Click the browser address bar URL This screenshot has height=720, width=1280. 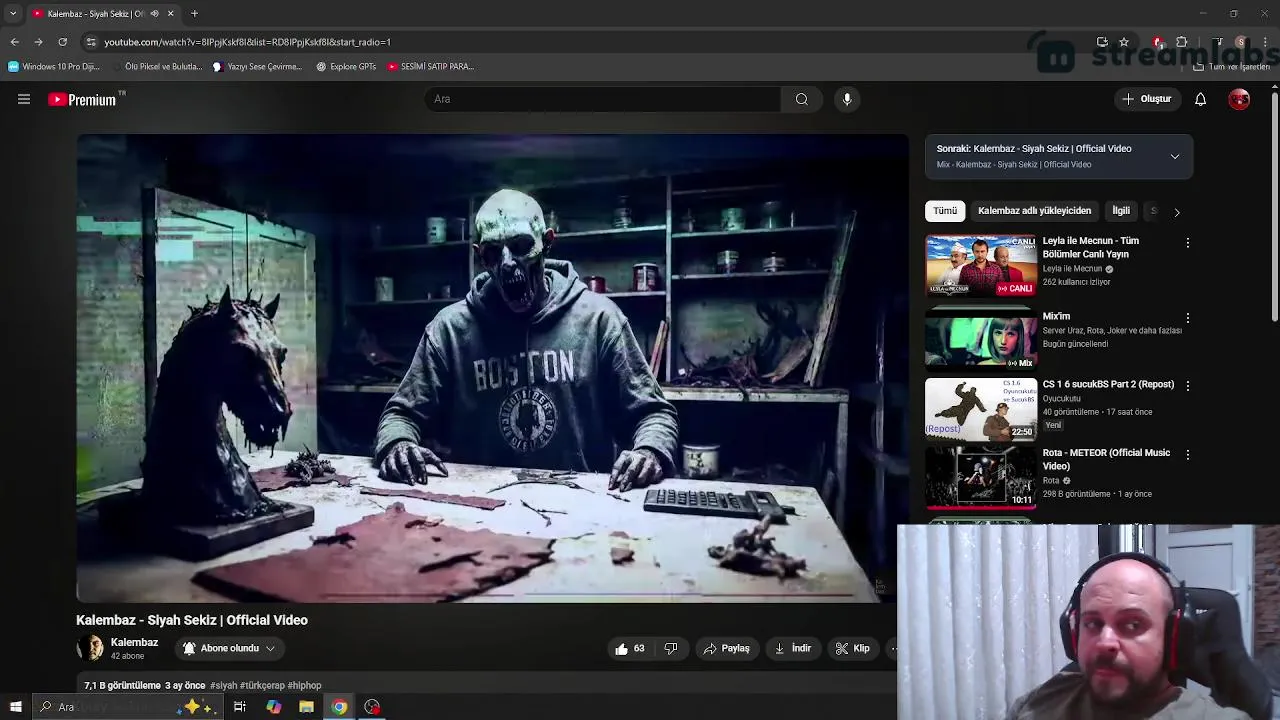tap(247, 42)
